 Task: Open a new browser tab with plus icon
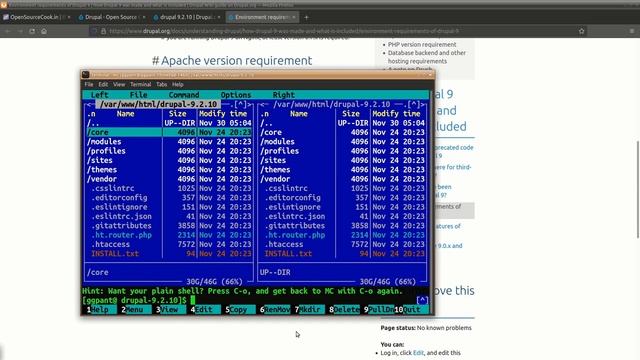point(306,17)
